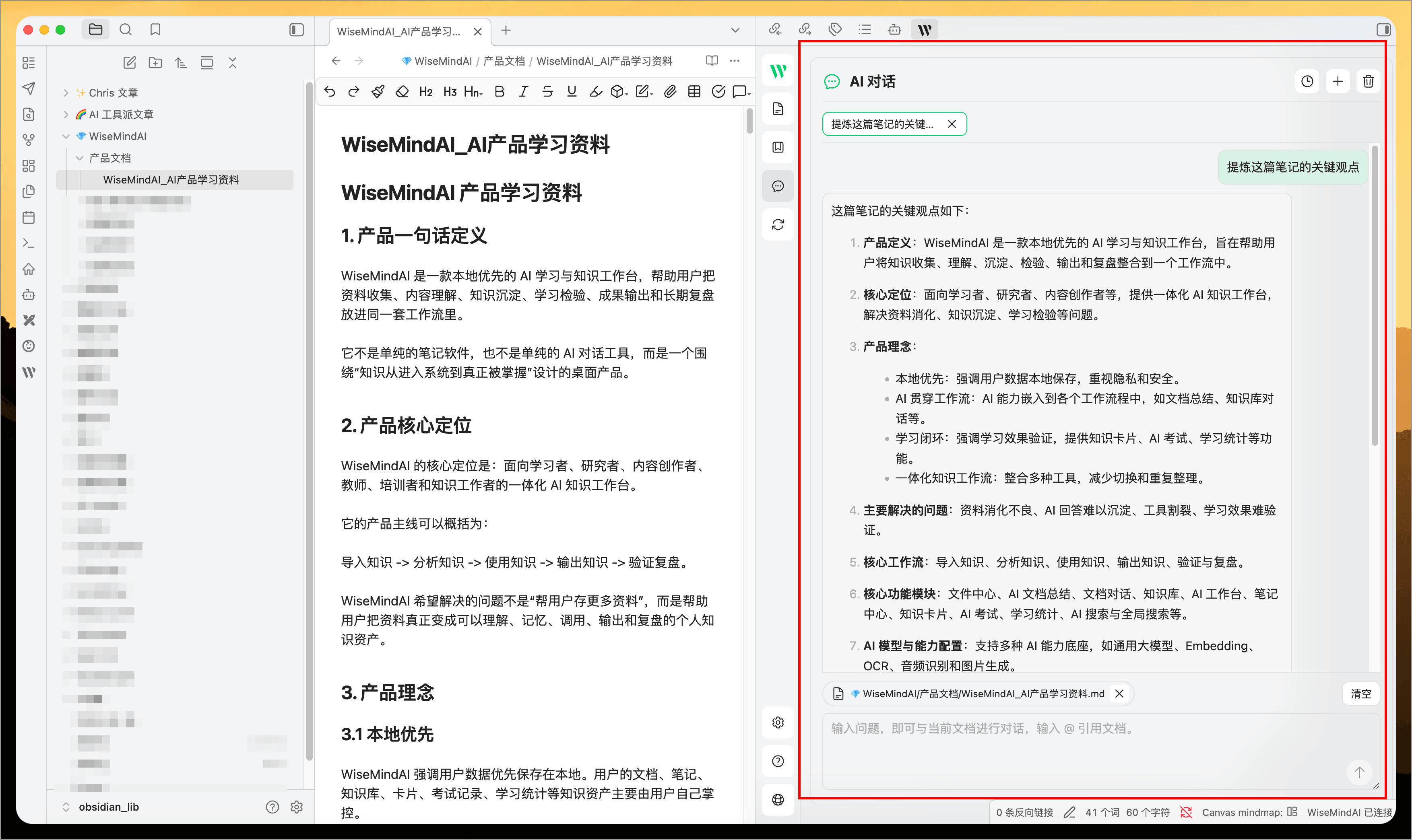Apply H3 heading format
Screen dimensions: 1412x840
[x=450, y=91]
